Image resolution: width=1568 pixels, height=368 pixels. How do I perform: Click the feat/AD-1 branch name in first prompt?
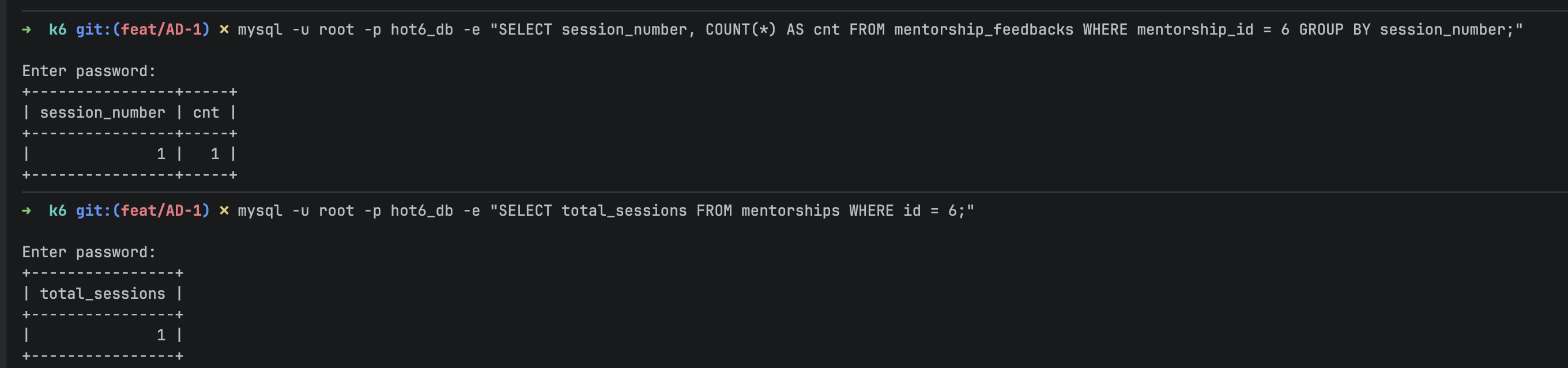[x=161, y=29]
